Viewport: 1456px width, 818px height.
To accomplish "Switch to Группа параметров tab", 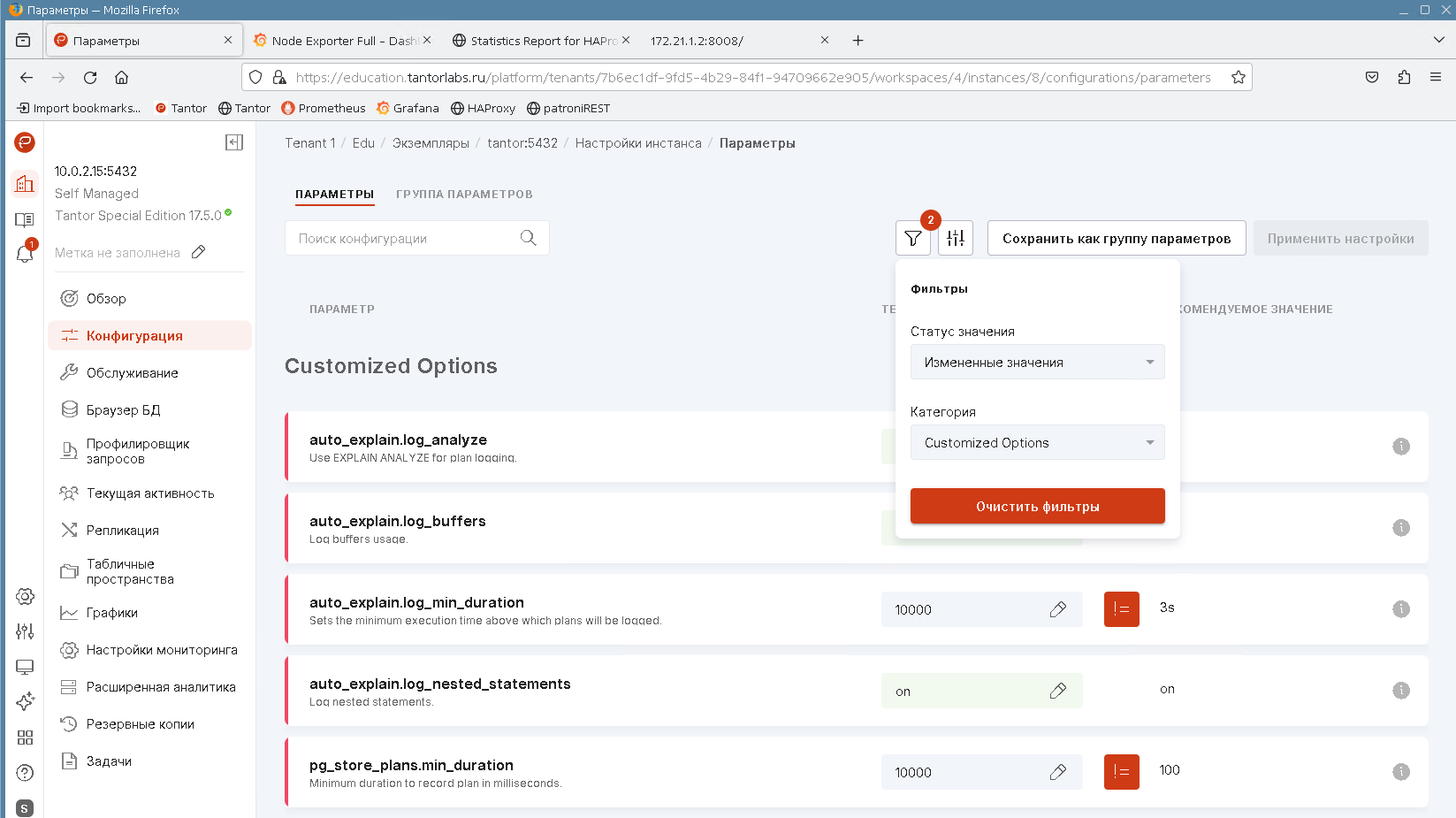I will (x=464, y=195).
